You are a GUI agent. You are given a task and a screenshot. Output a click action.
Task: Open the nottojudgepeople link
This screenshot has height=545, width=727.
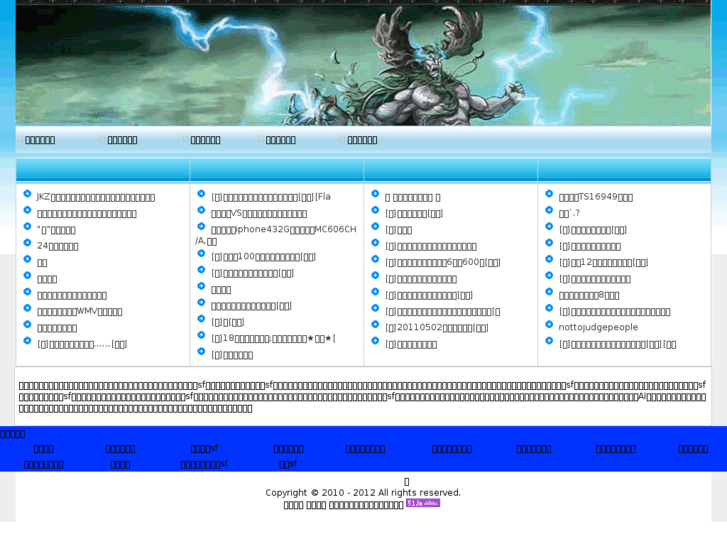(598, 327)
